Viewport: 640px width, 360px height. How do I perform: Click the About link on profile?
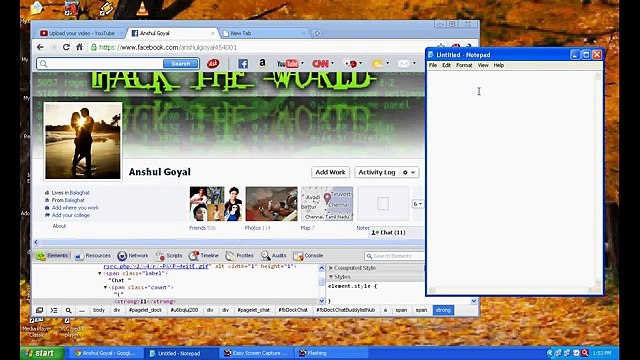[59, 226]
